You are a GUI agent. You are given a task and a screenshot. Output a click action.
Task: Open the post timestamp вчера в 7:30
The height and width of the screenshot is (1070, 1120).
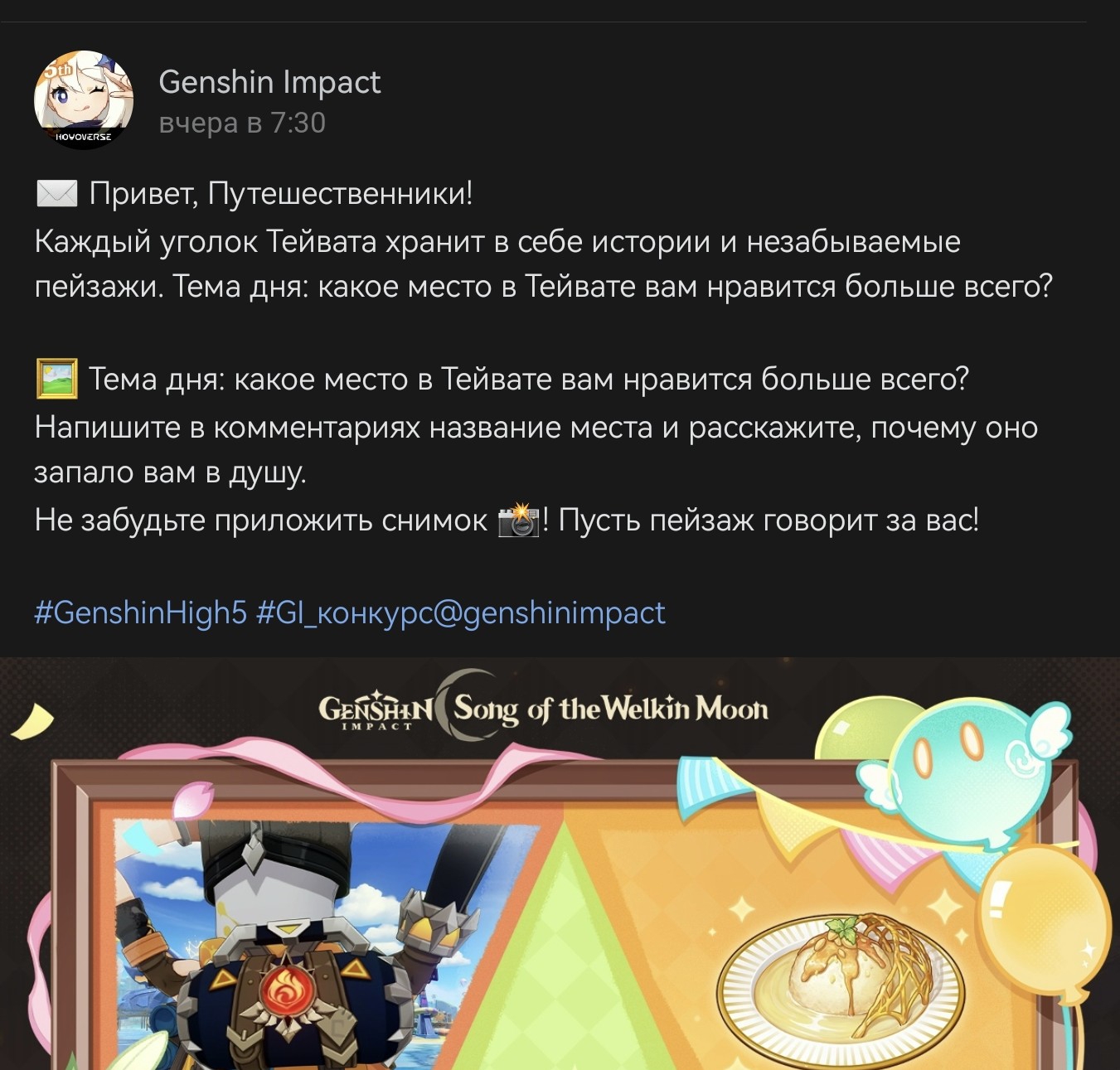(x=242, y=123)
